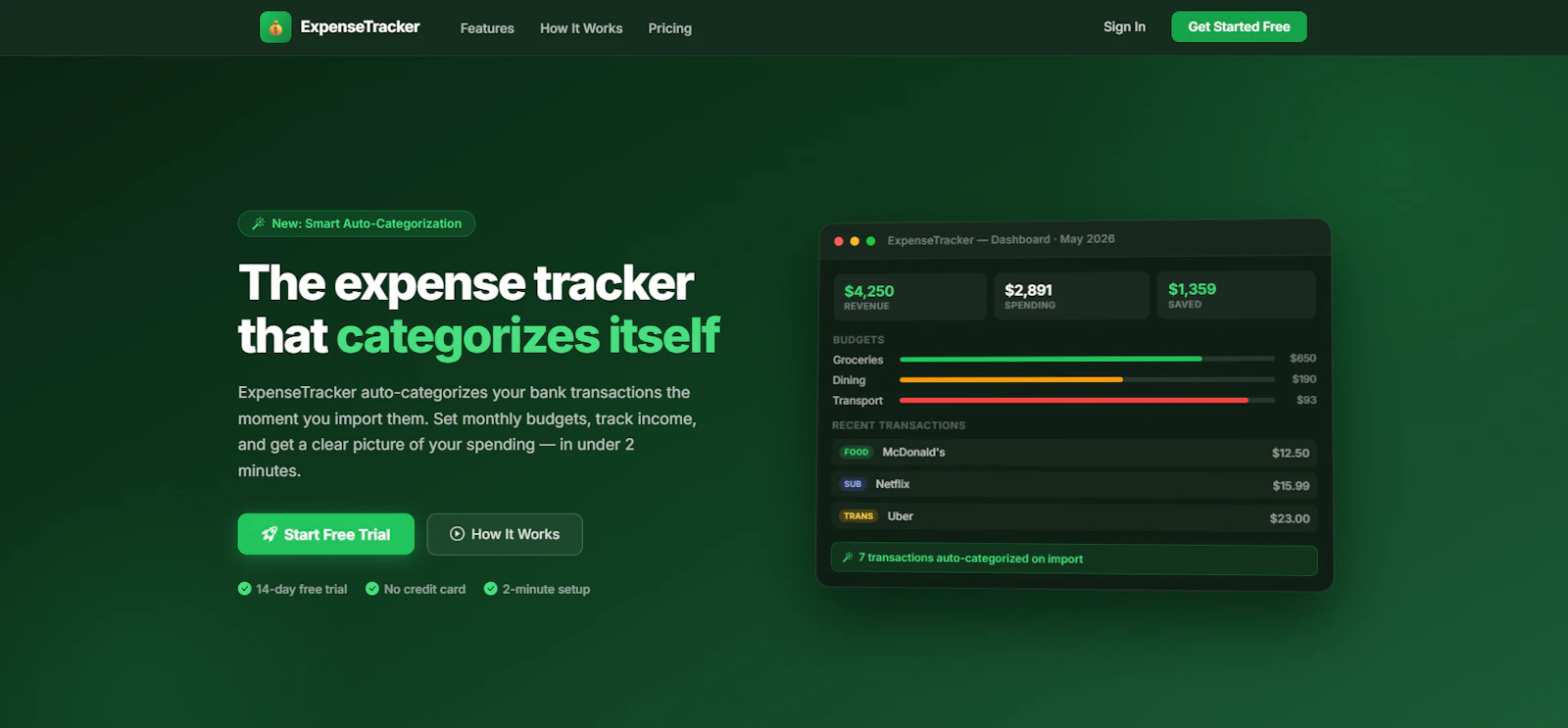
Task: Click the 14-day free trial text
Action: 302,589
